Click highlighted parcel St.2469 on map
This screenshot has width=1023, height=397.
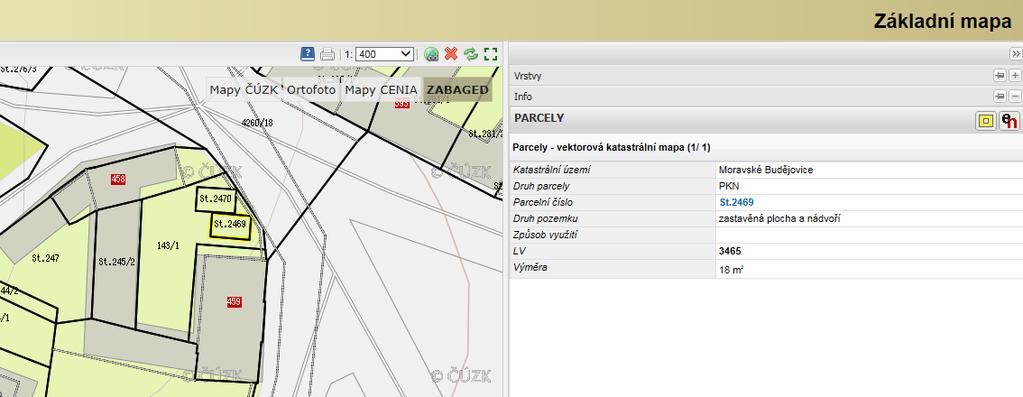tap(230, 226)
